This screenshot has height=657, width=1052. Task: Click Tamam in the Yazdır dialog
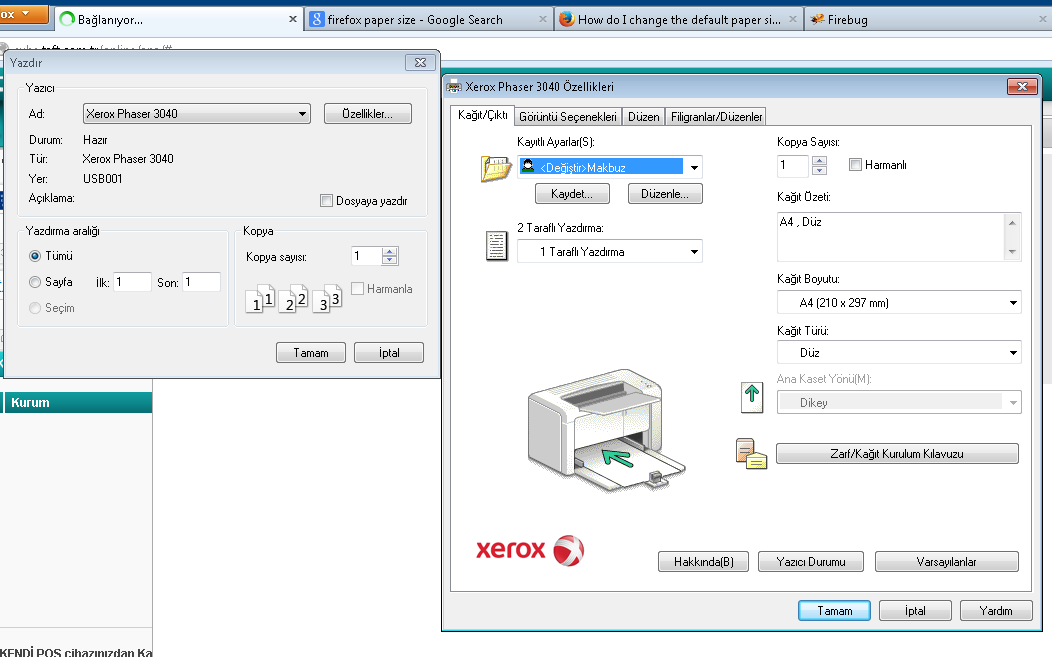[x=311, y=353]
